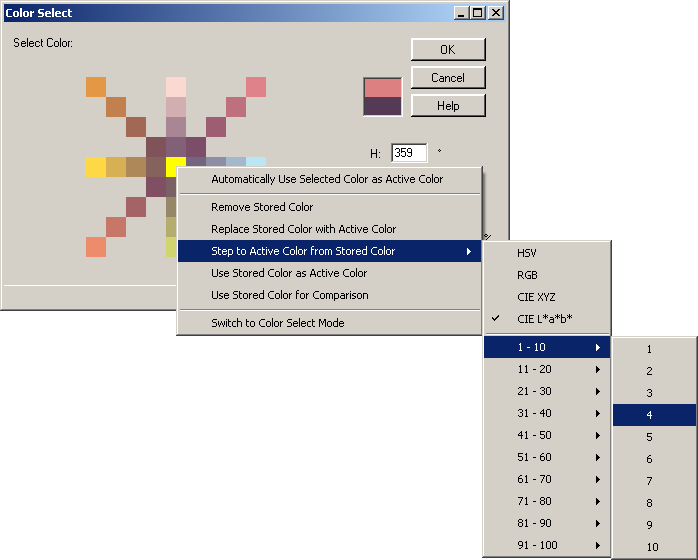The image size is (698, 560).
Task: Choose Switch to Color Select Mode
Action: tap(329, 323)
